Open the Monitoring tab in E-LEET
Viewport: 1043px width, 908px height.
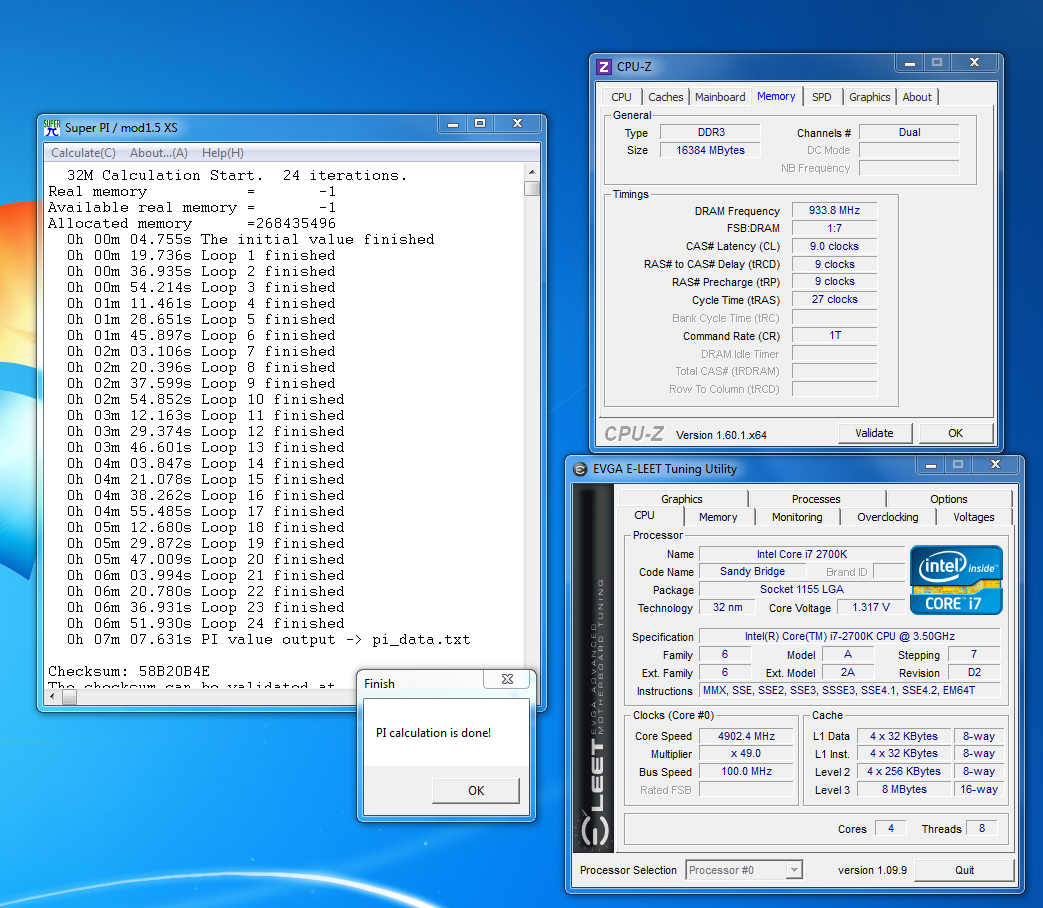click(797, 517)
